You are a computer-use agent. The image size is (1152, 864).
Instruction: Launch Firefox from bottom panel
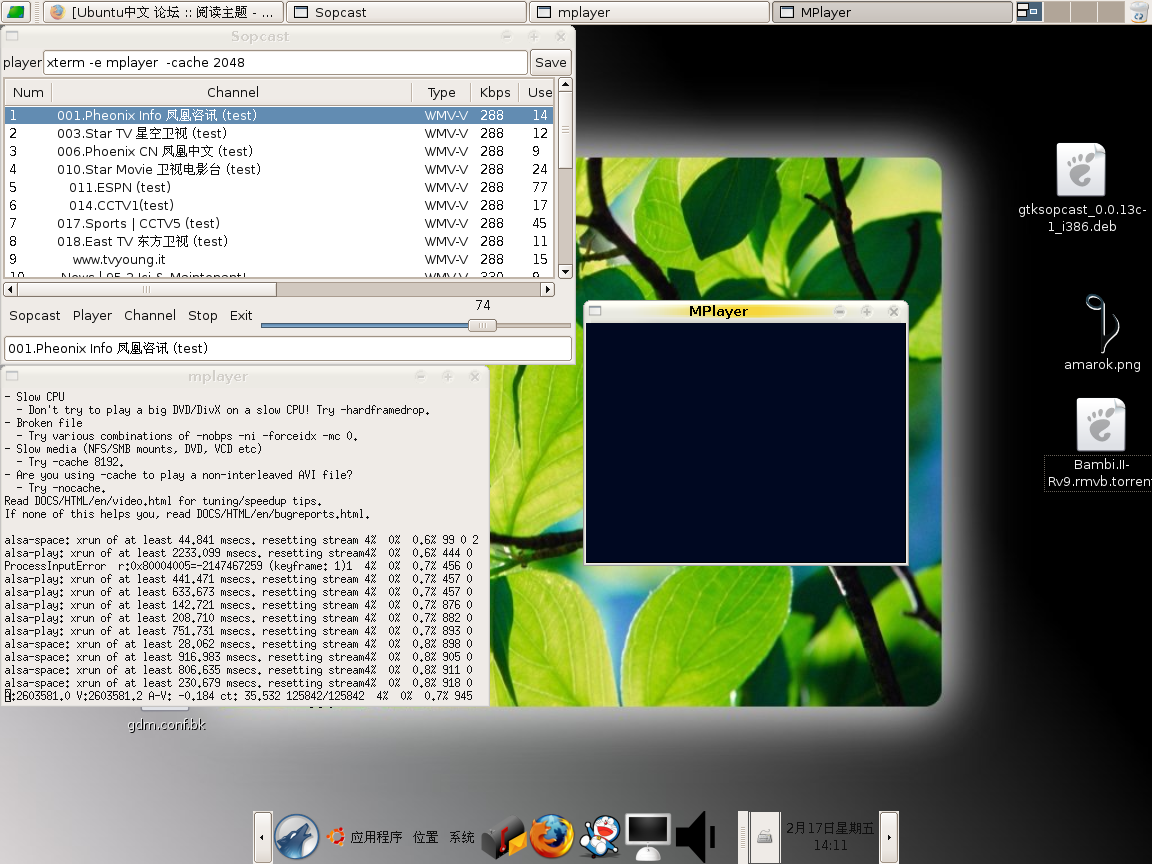tap(551, 836)
